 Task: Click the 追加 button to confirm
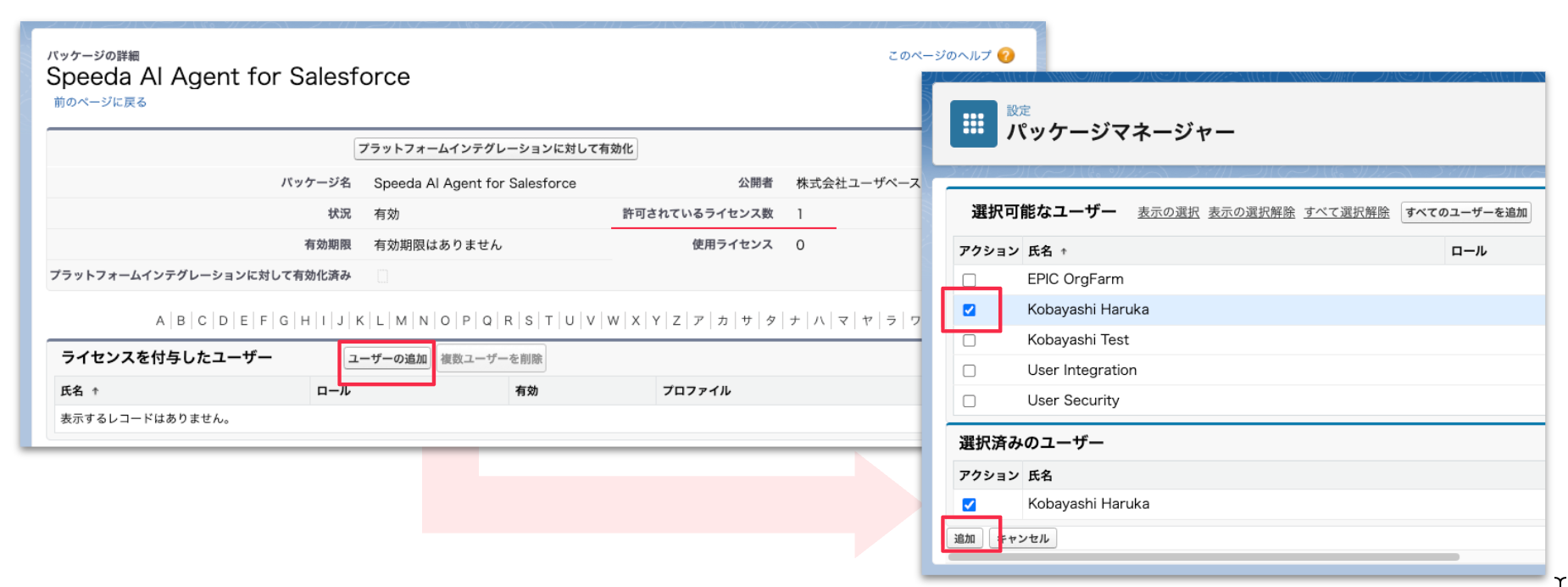(x=965, y=539)
